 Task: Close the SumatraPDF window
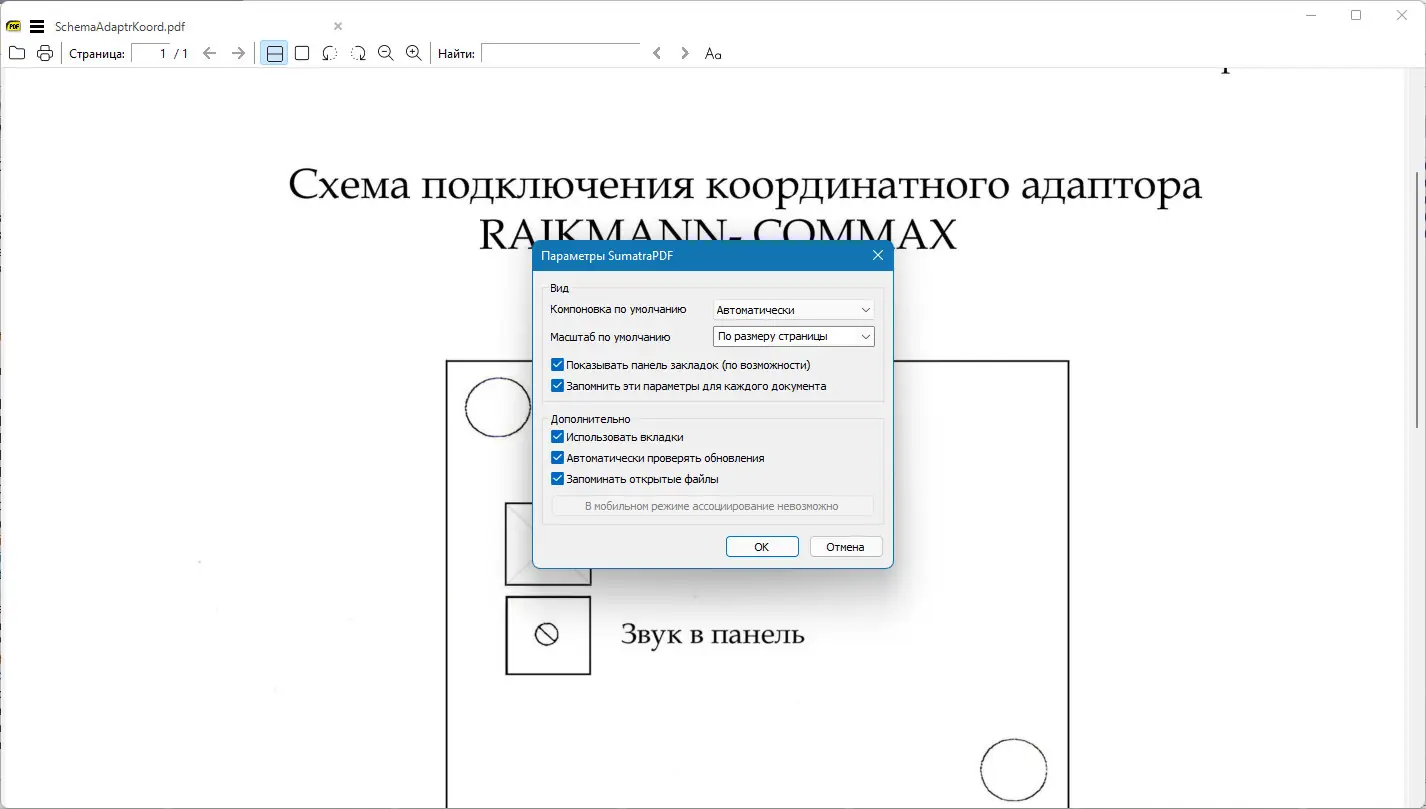1401,15
